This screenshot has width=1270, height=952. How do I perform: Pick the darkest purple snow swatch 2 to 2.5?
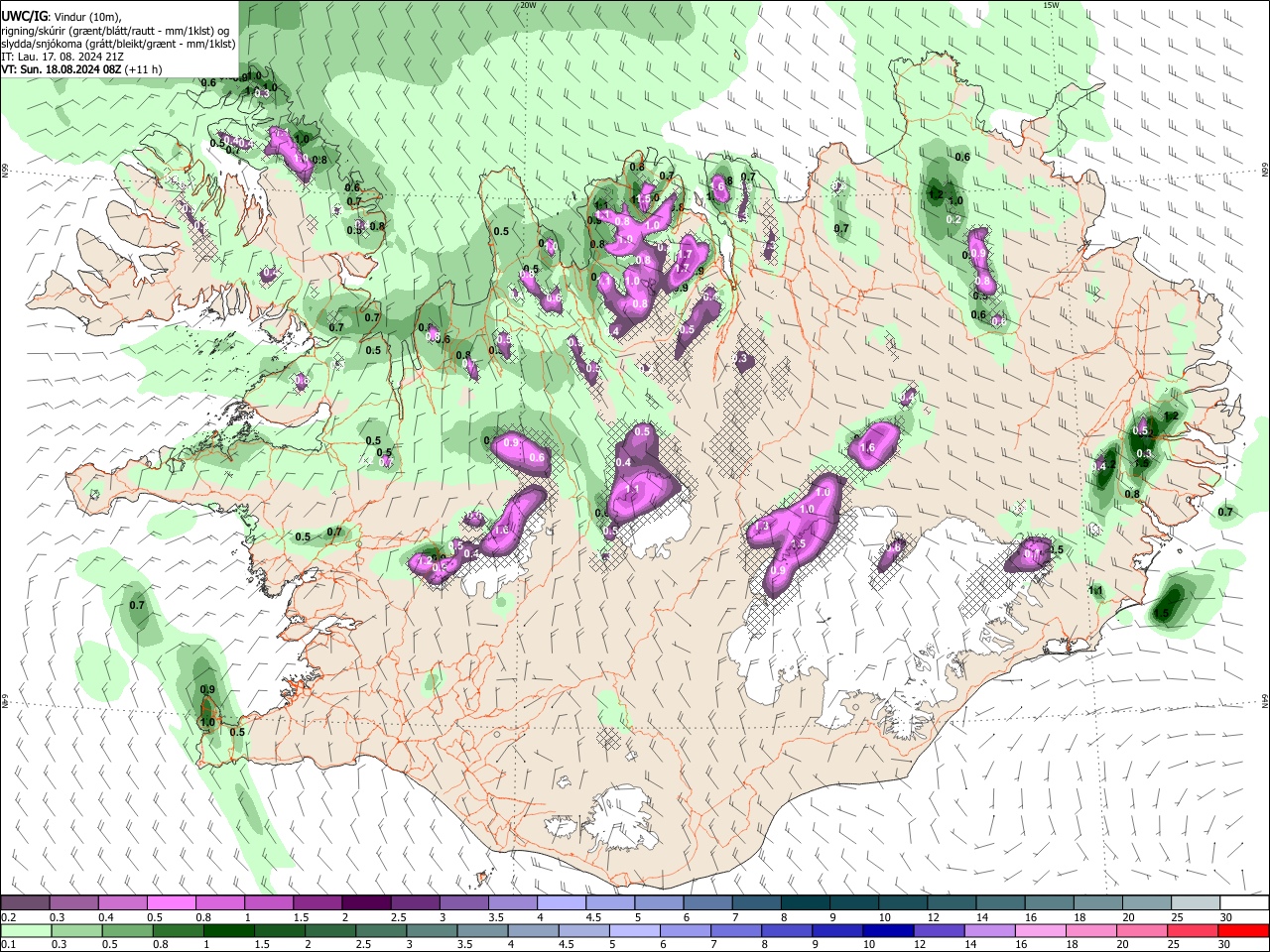click(x=366, y=903)
